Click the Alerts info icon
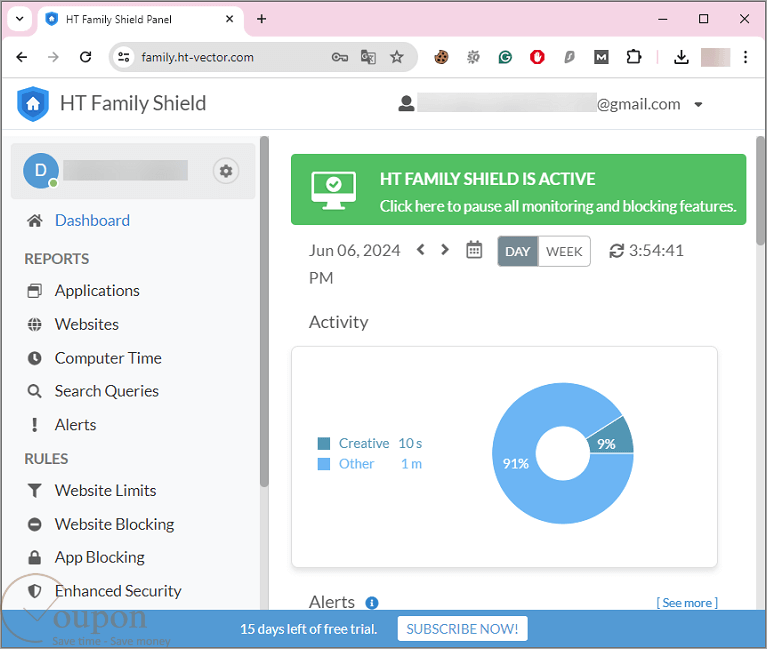This screenshot has height=649, width=767. click(372, 603)
